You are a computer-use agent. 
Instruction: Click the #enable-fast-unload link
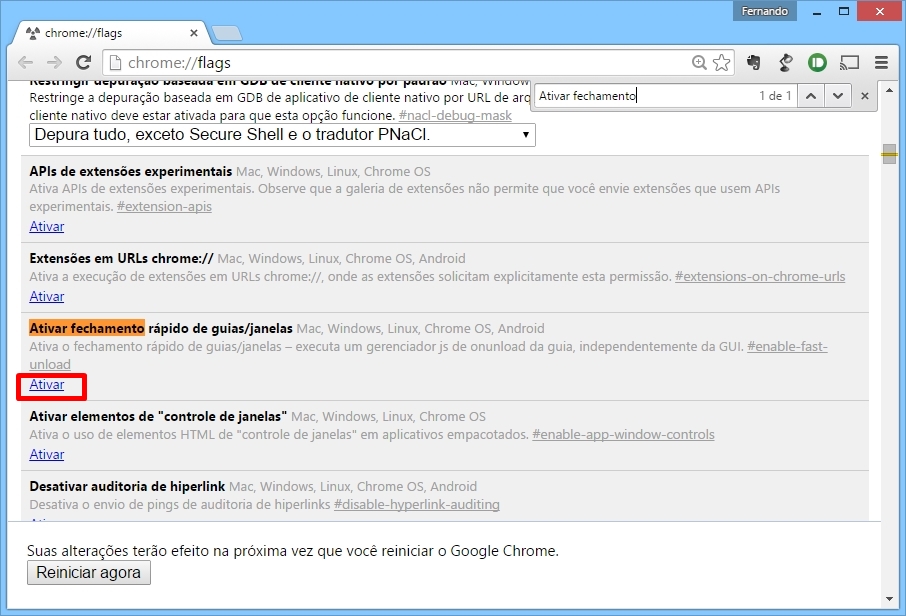tap(787, 347)
